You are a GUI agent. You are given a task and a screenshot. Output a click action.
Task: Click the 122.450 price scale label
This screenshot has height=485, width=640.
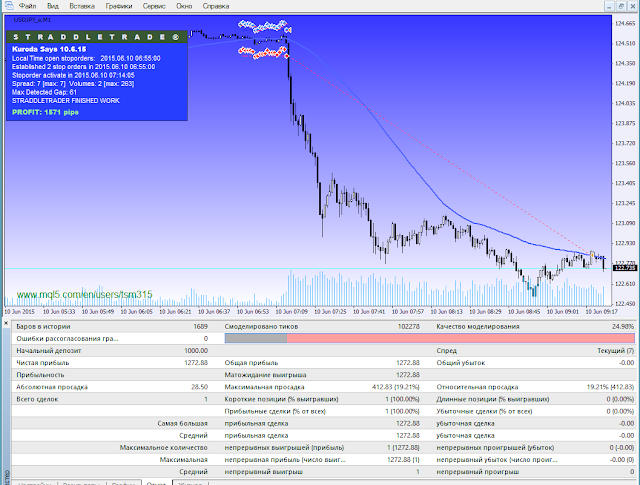click(625, 303)
